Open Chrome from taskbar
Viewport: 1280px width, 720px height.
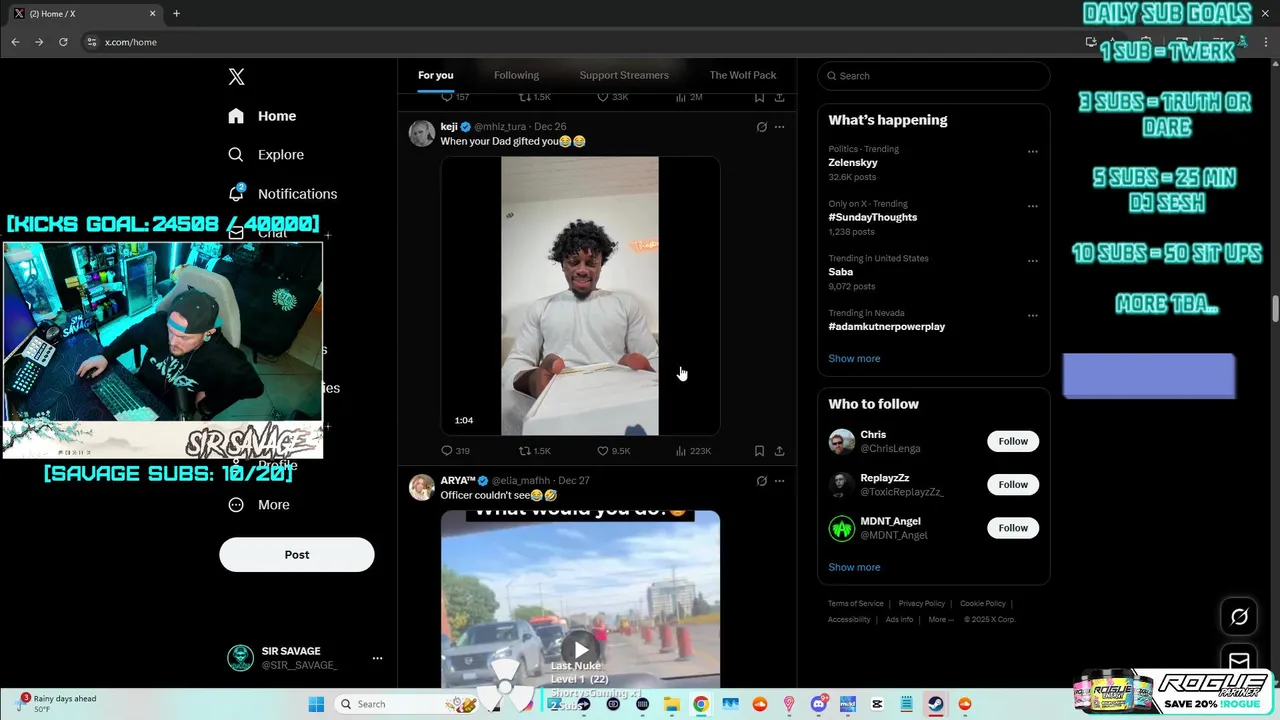pyautogui.click(x=701, y=704)
